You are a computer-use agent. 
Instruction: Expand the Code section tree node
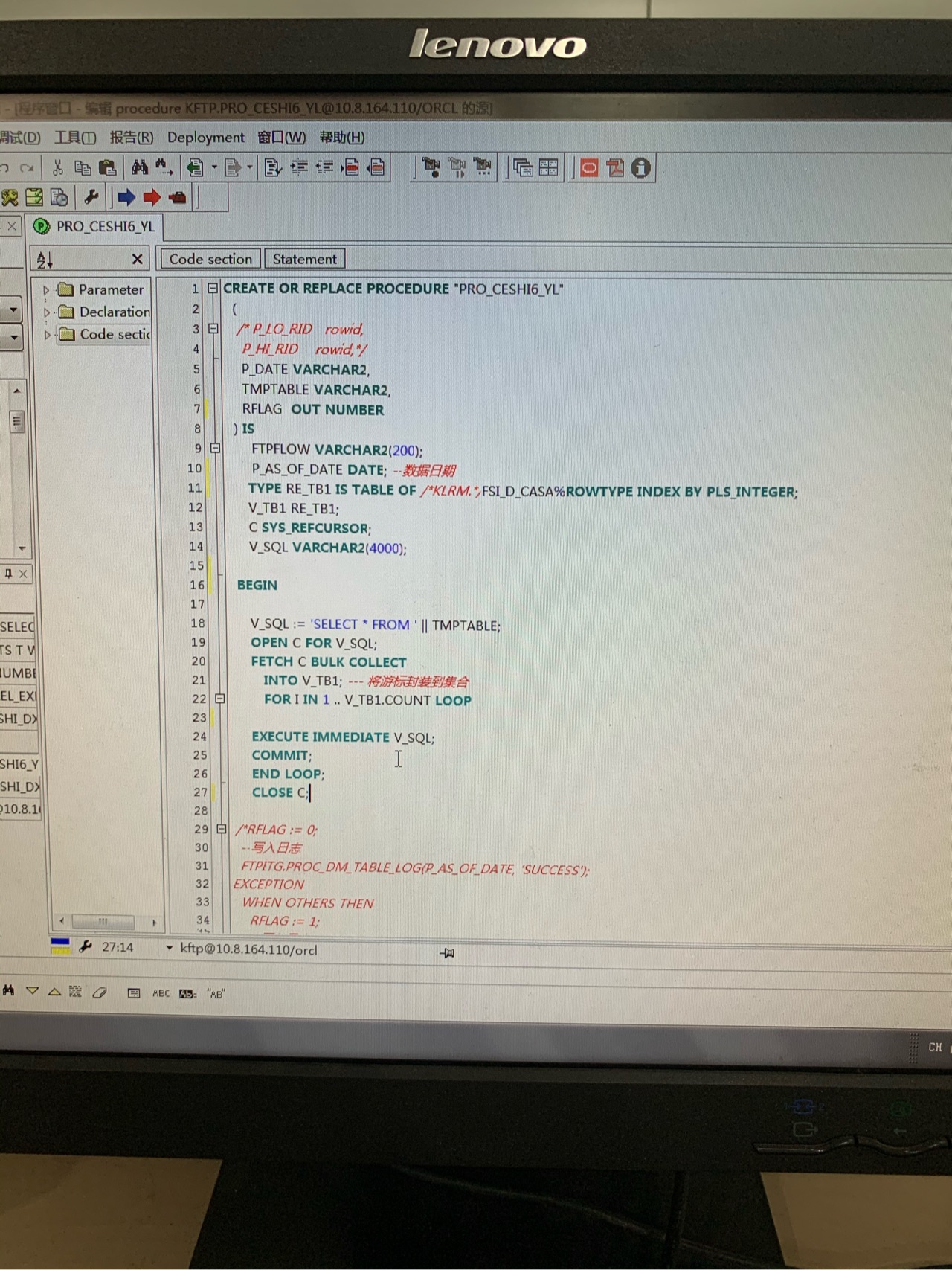(46, 335)
